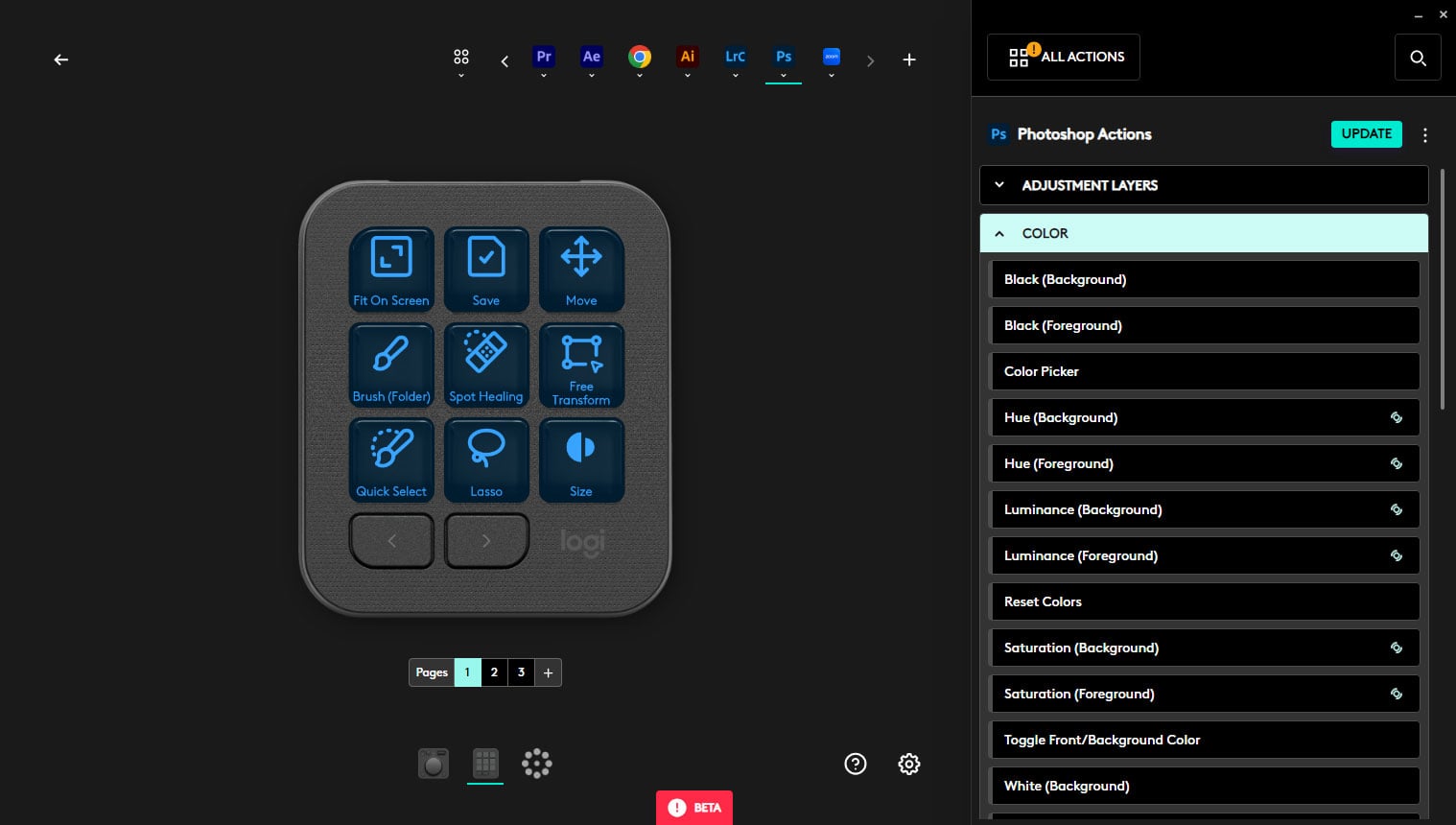The width and height of the screenshot is (1456, 825).
Task: Switch to page 3
Action: pos(521,672)
